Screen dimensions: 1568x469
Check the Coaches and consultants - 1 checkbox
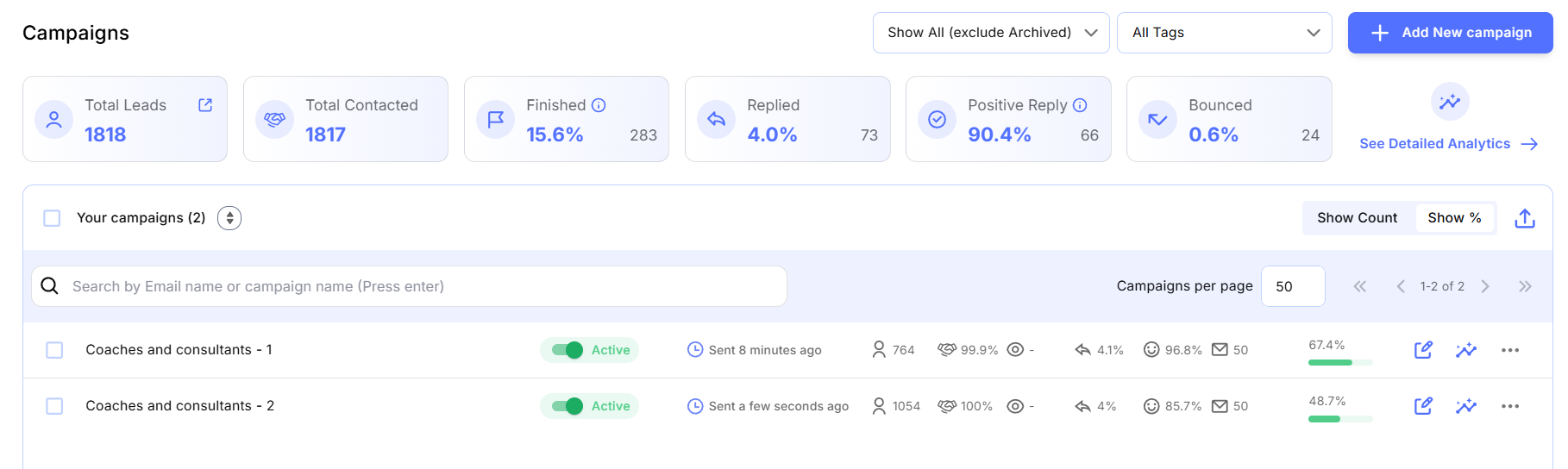click(x=54, y=350)
